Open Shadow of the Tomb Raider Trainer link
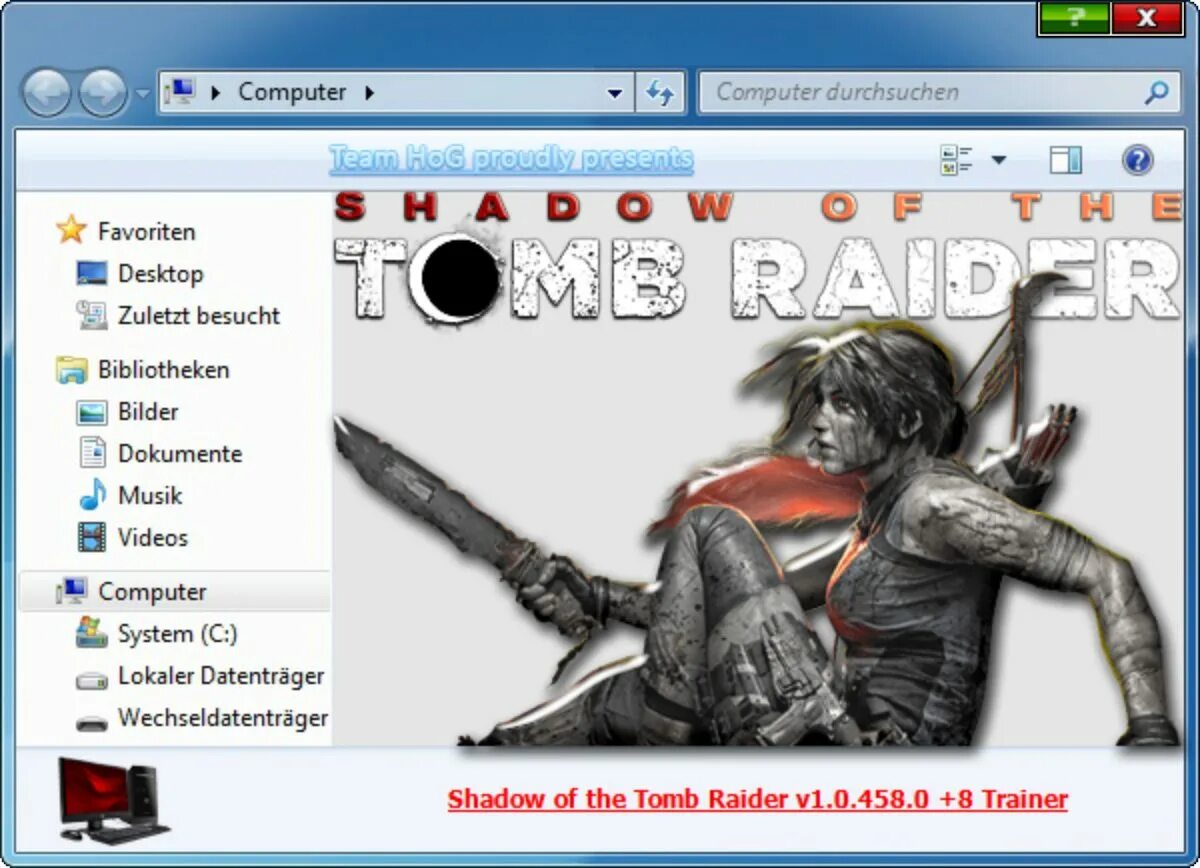 (758, 799)
